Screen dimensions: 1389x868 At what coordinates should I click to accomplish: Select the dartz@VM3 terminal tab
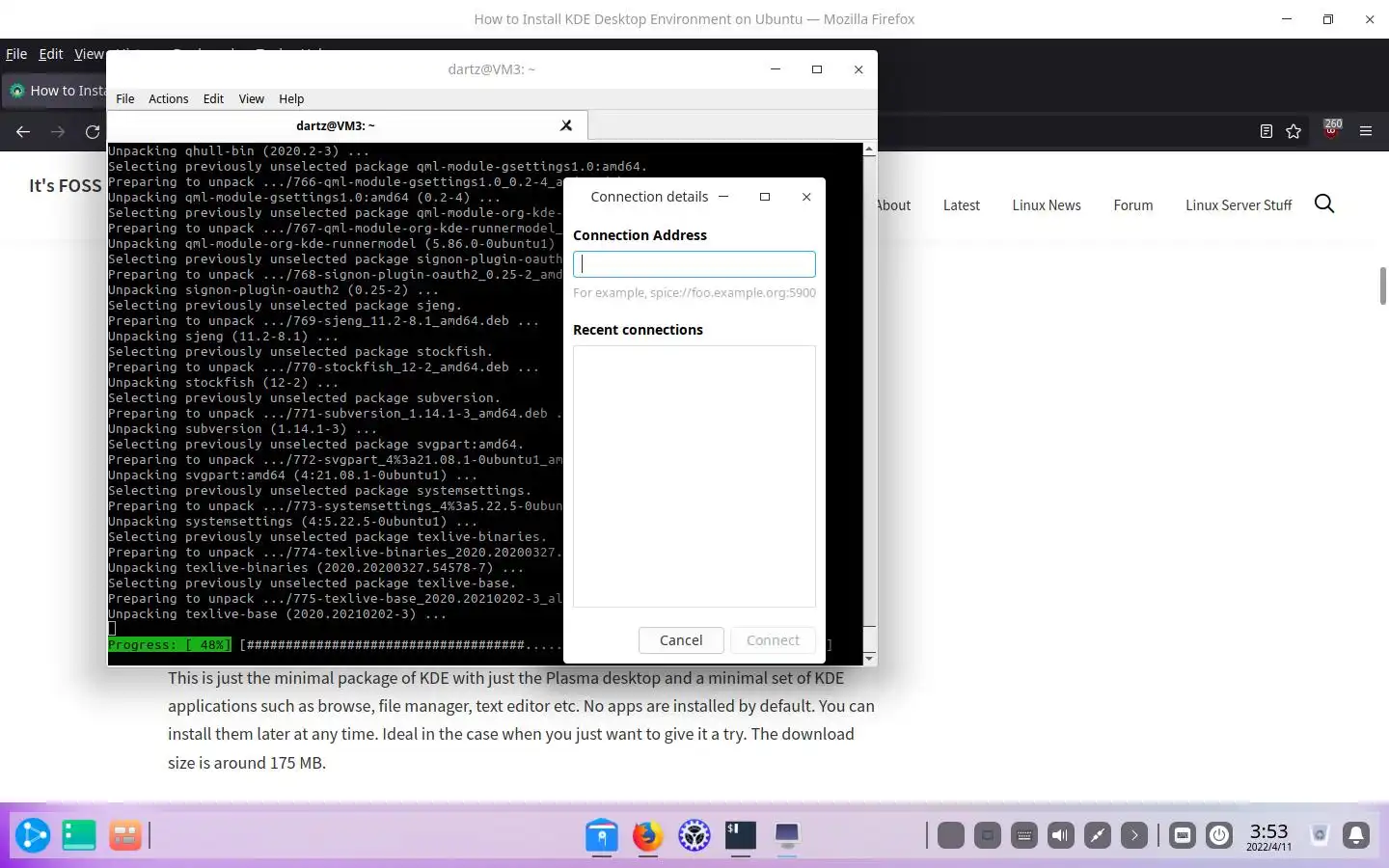[336, 125]
